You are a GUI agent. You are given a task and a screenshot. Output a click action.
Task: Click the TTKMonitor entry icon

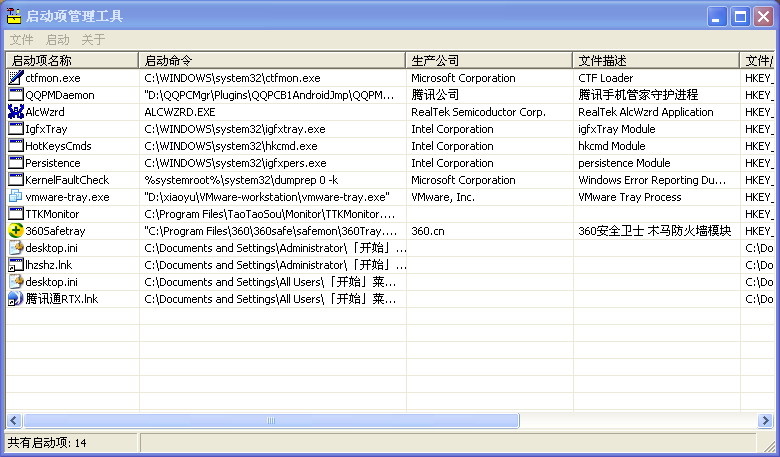click(x=16, y=213)
